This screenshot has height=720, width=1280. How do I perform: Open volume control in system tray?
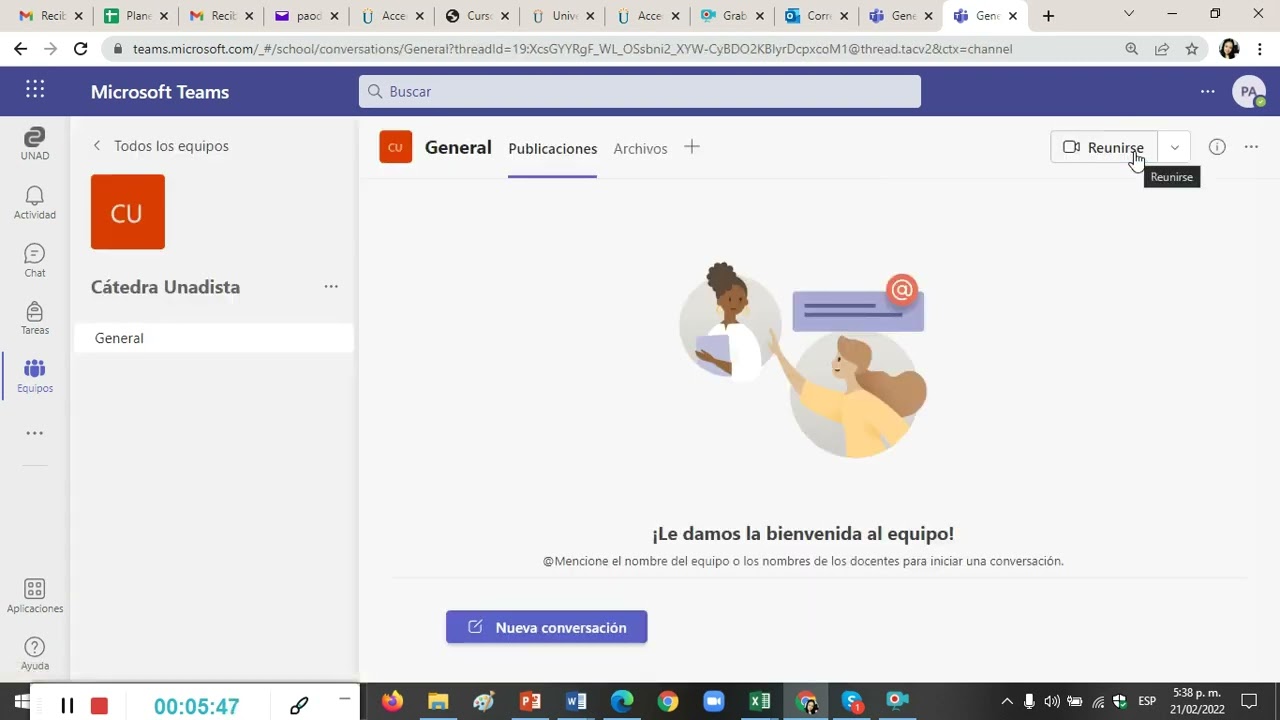coord(1051,701)
